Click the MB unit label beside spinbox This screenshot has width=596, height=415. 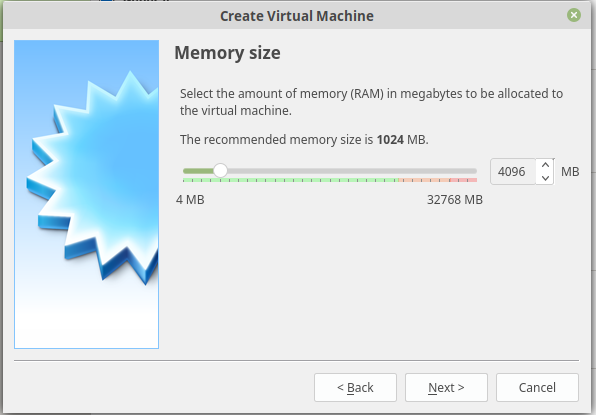click(x=570, y=171)
